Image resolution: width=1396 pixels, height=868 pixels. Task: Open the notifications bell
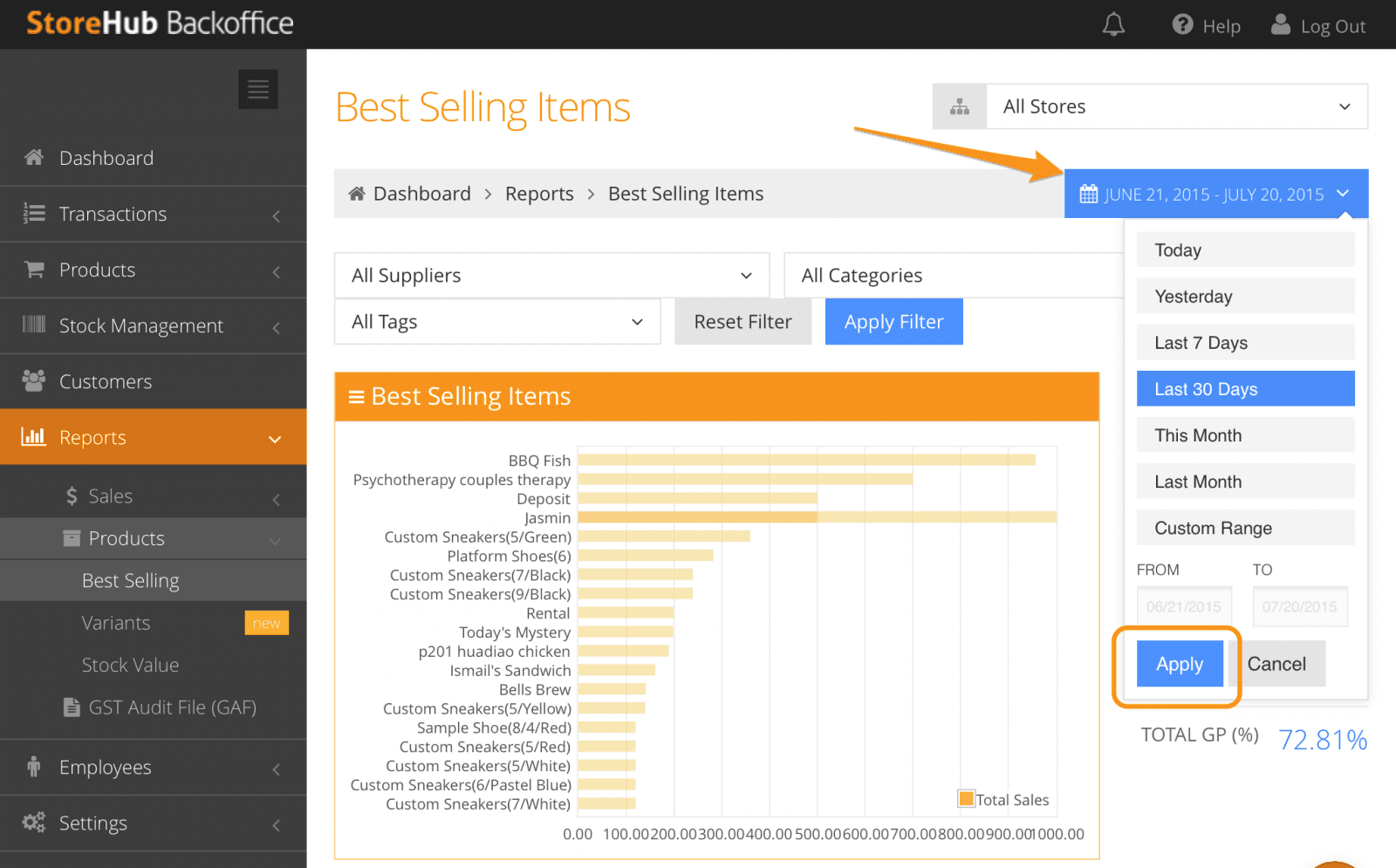[1113, 24]
